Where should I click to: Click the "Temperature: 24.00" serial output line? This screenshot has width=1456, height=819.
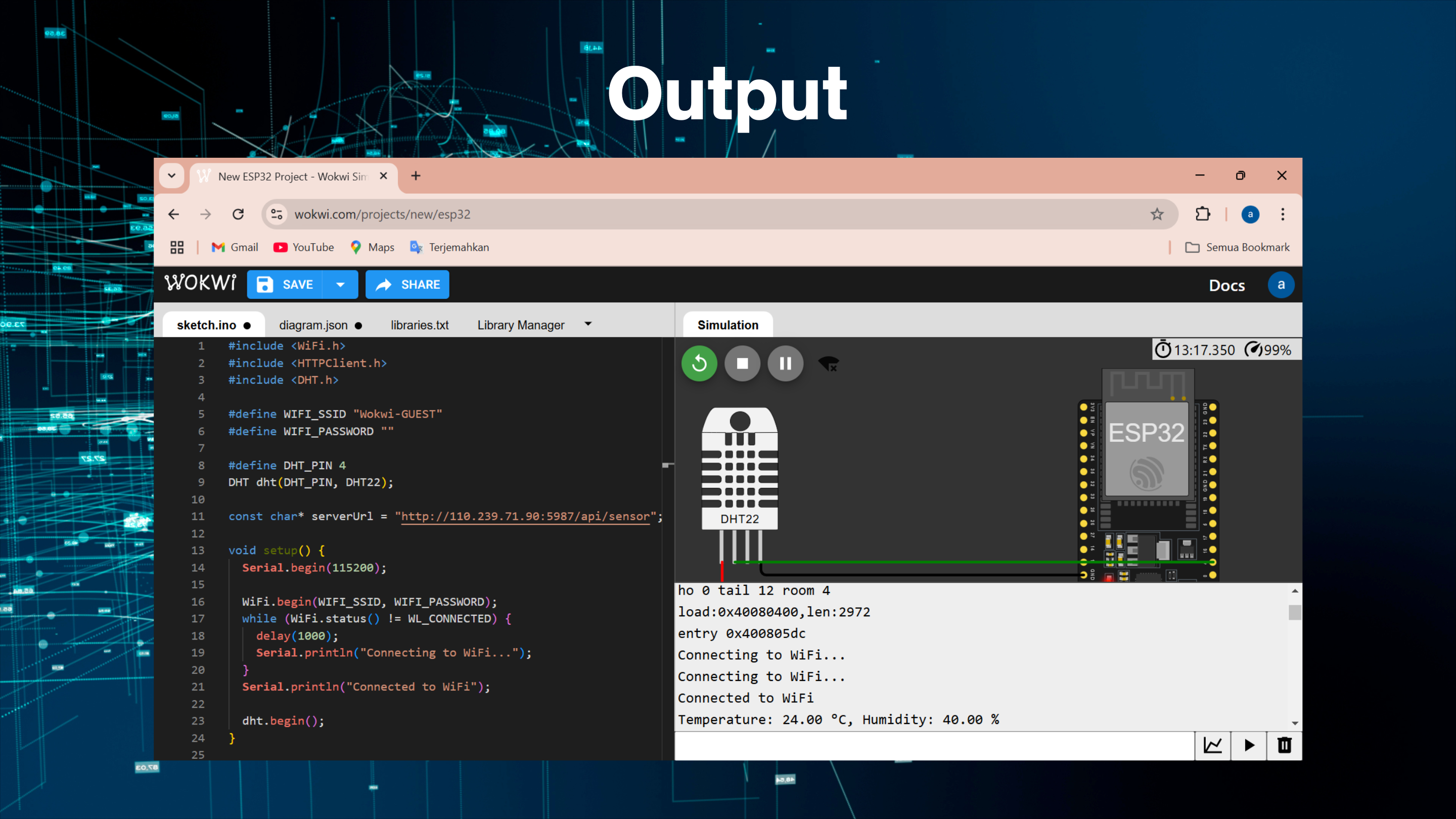coord(838,719)
